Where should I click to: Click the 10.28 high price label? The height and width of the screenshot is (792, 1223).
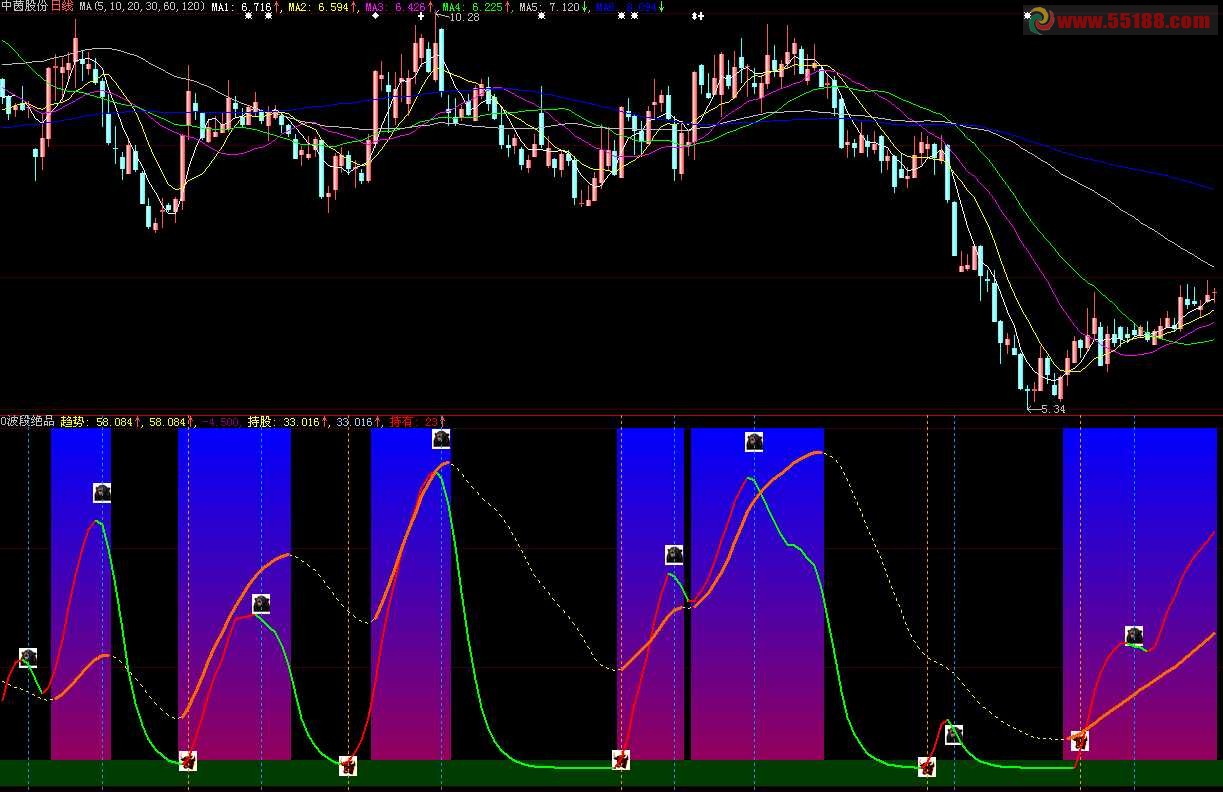[x=464, y=17]
